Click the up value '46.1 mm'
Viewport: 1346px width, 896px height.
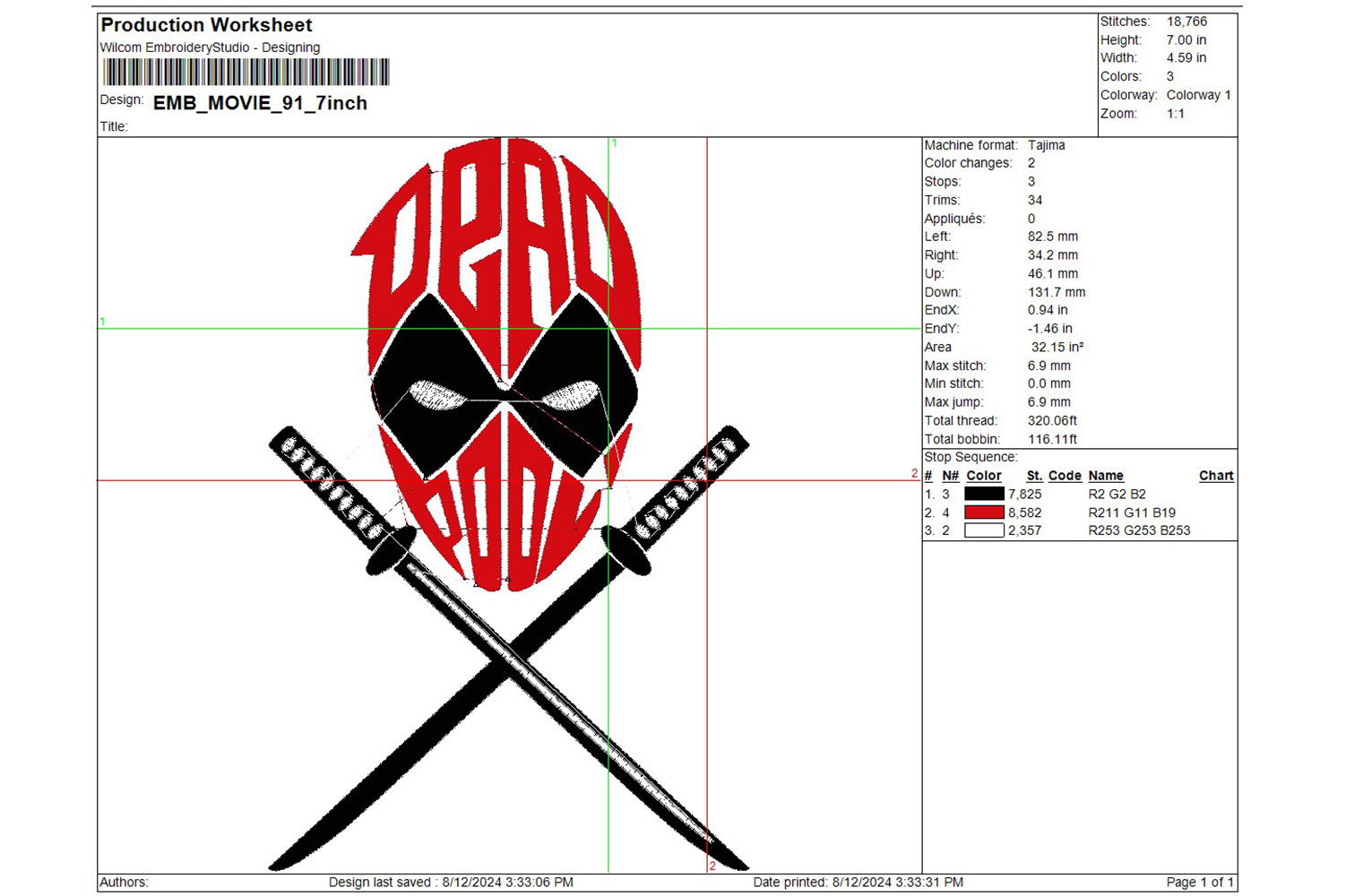[1053, 274]
